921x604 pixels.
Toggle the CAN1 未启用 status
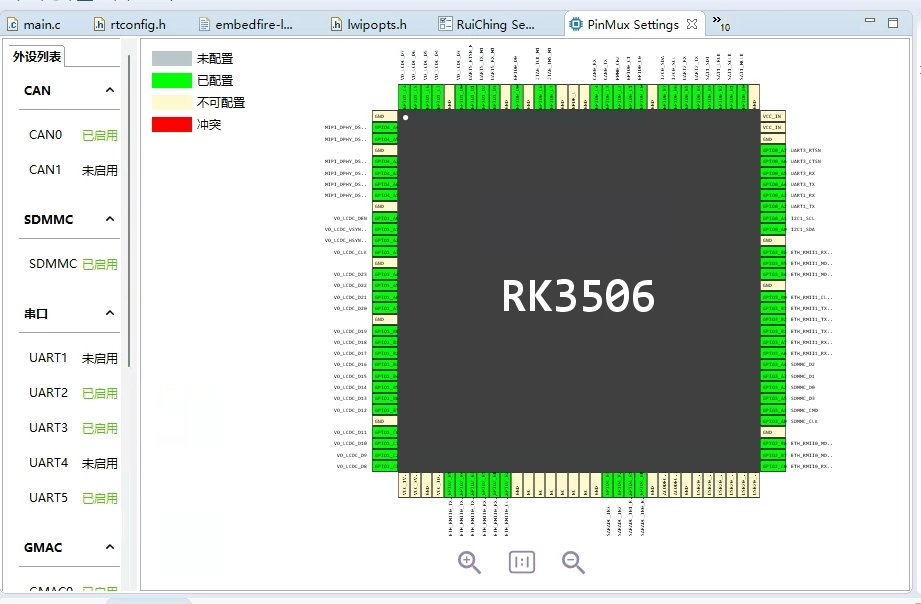pos(99,170)
